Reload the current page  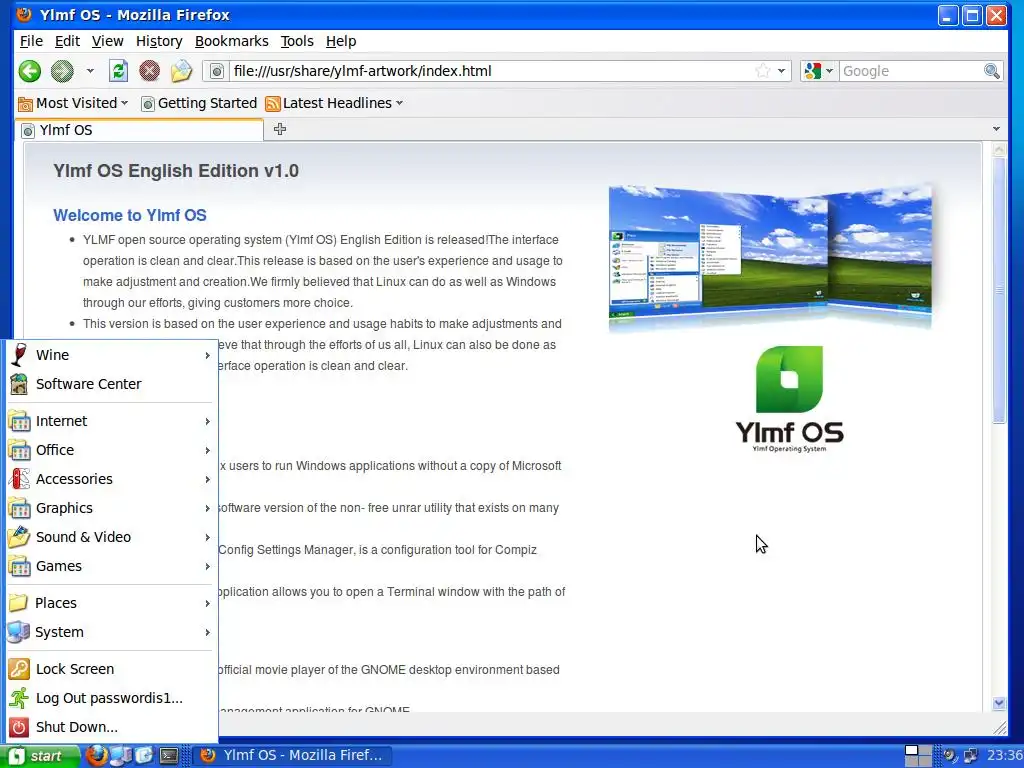pyautogui.click(x=118, y=71)
